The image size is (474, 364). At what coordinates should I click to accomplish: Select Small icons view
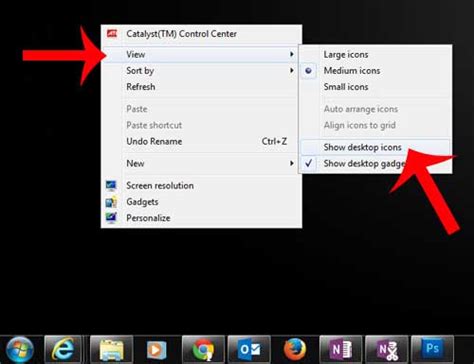pos(375,87)
